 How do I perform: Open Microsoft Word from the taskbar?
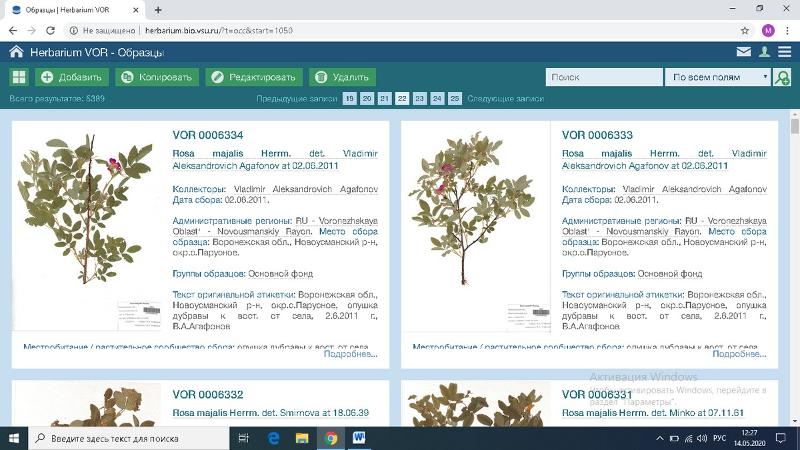point(359,438)
